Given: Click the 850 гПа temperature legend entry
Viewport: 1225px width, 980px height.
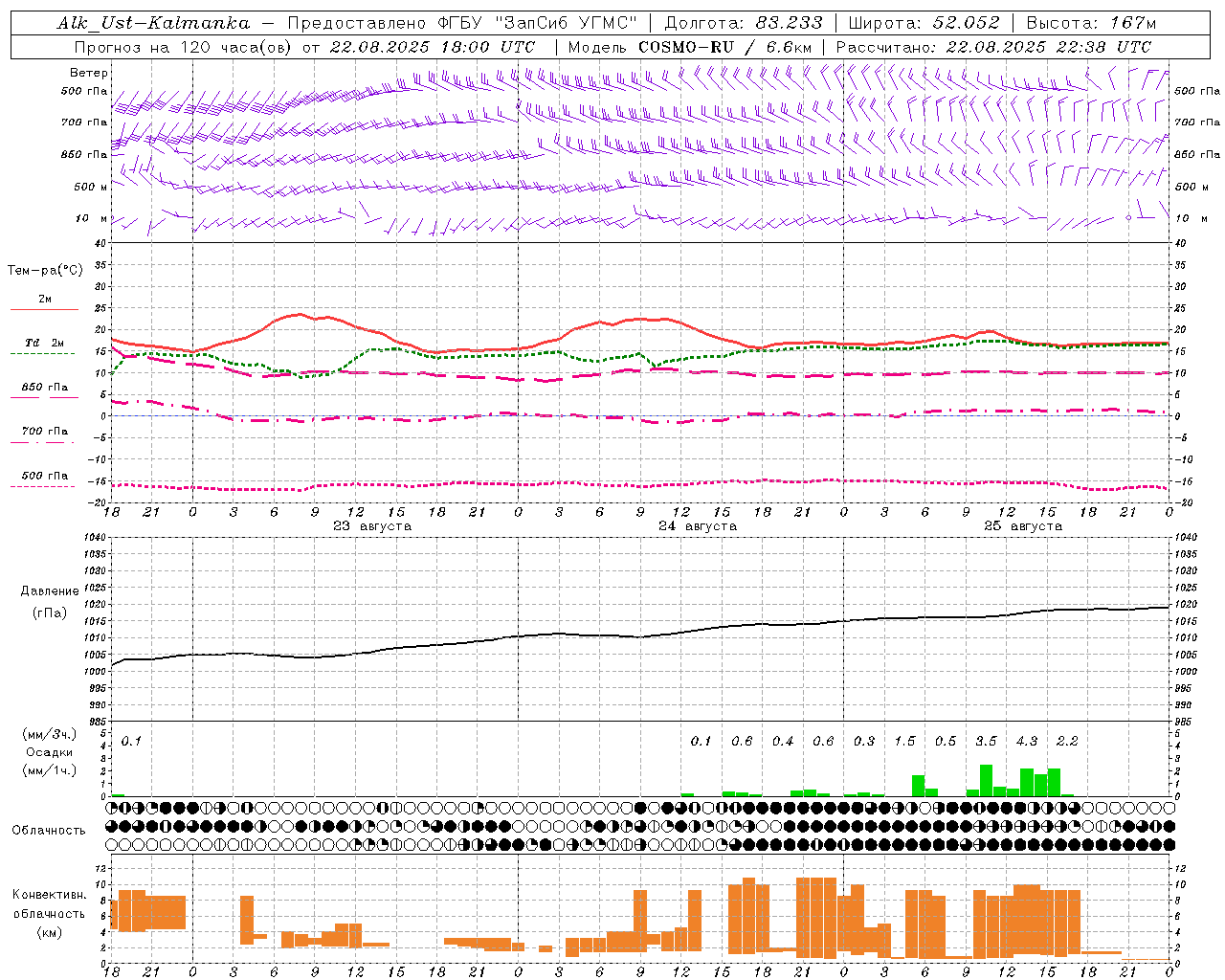Looking at the screenshot, I should (45, 388).
